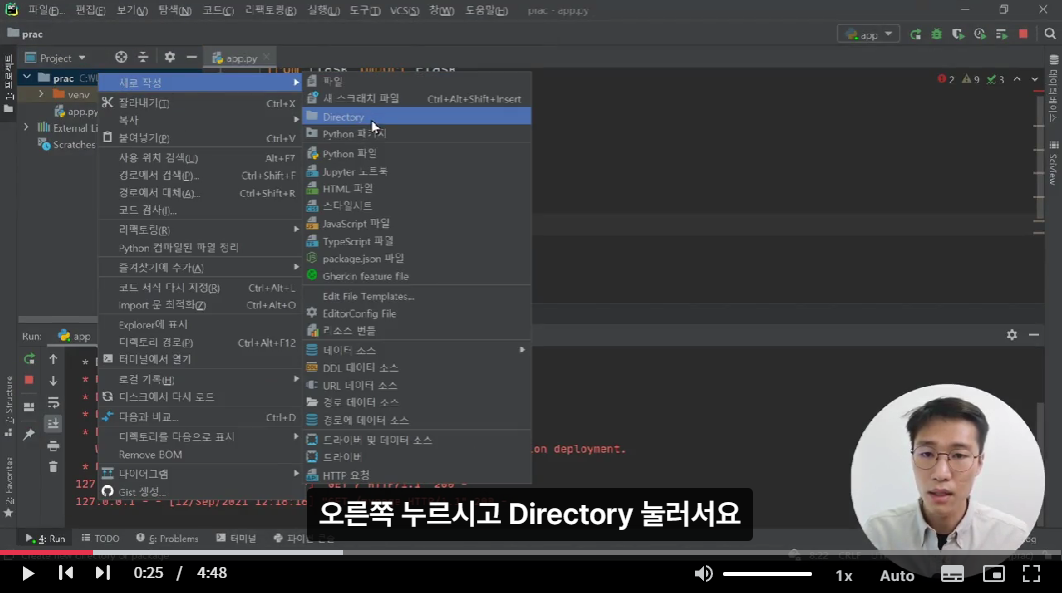Viewport: 1062px width, 593px height.
Task: Mute the video with the speaker icon
Action: click(x=704, y=574)
